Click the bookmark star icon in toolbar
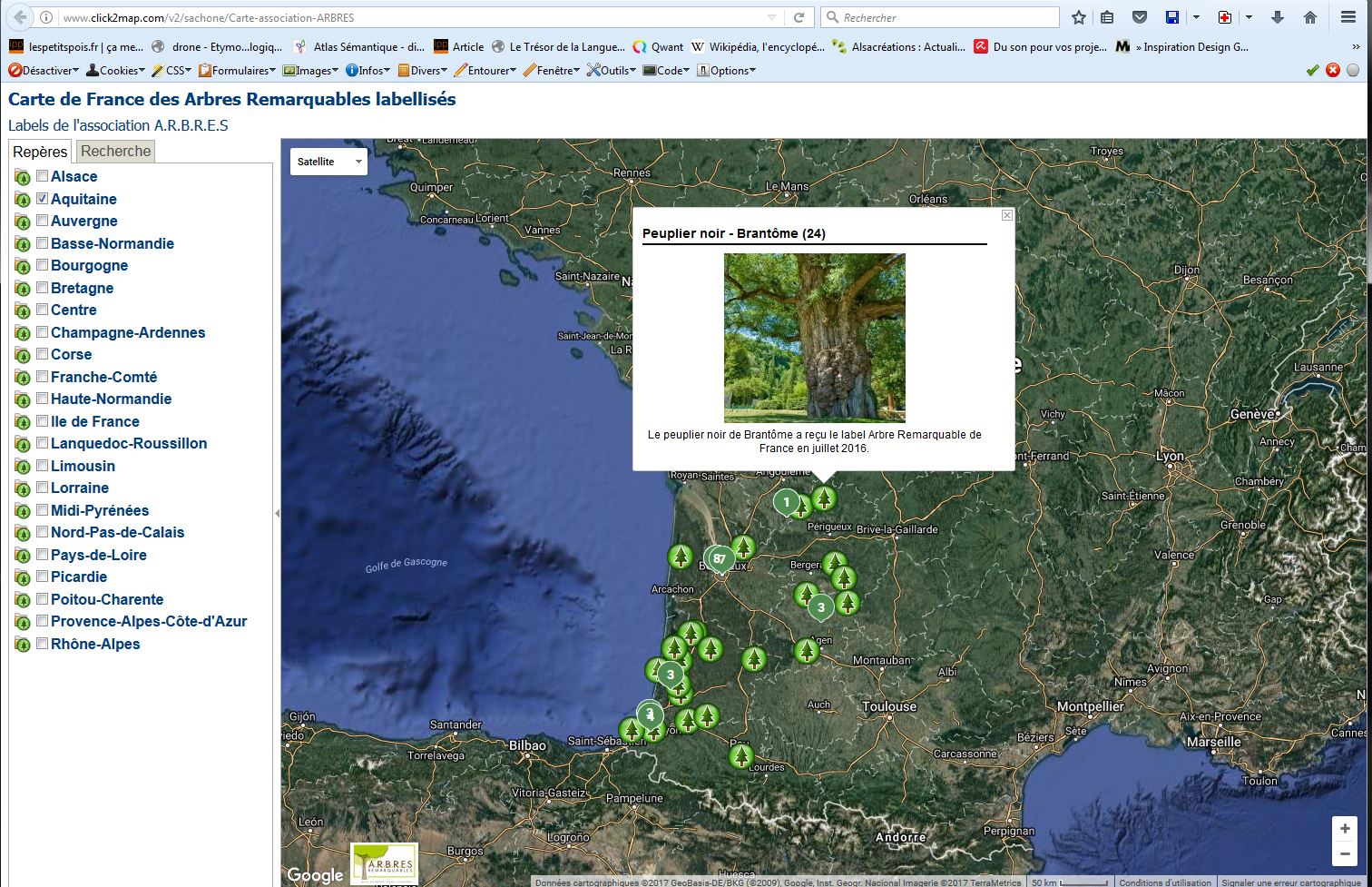 click(x=1079, y=17)
